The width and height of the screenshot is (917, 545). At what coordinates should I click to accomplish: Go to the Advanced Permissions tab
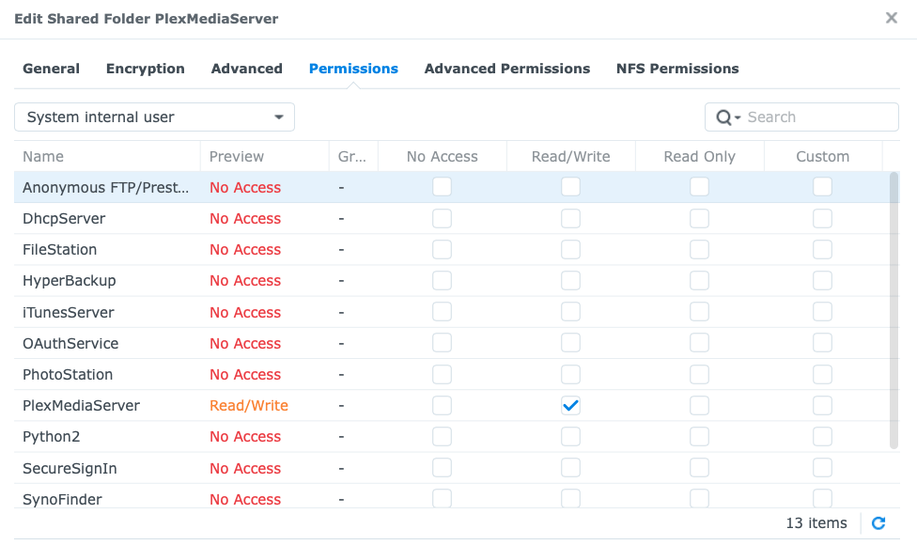(x=507, y=69)
